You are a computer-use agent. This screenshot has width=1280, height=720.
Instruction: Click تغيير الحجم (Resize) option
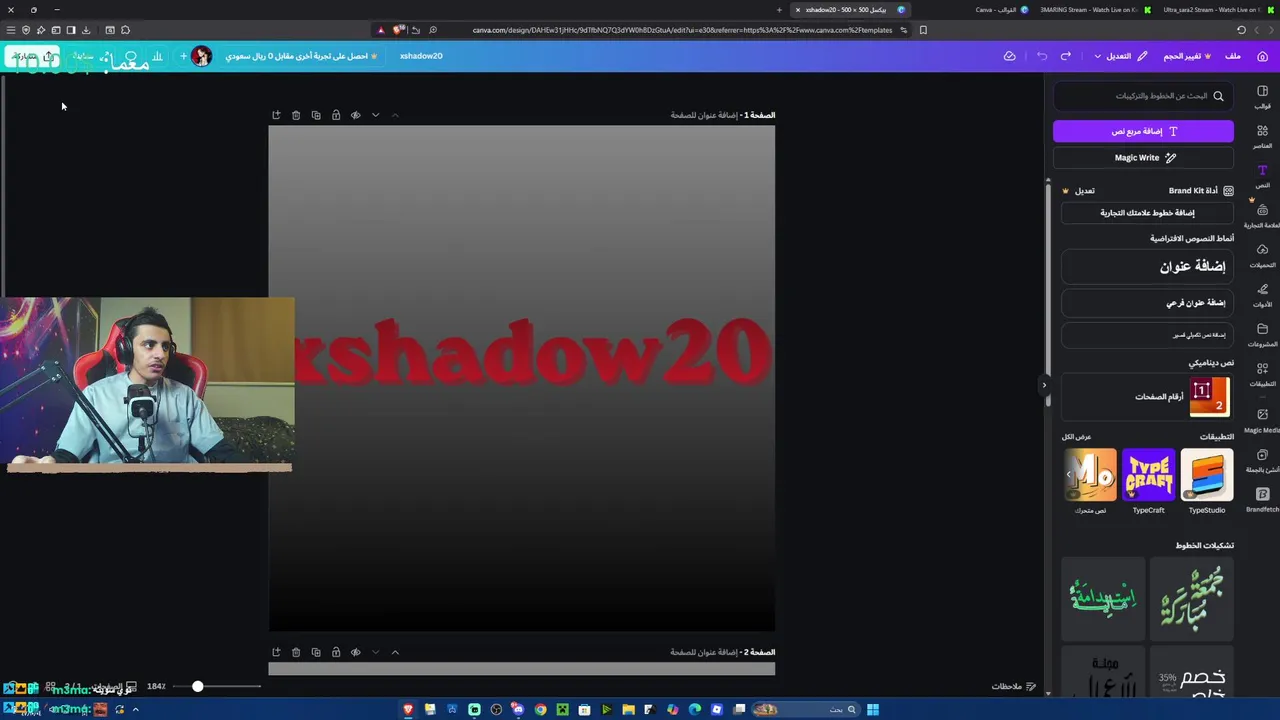1187,56
